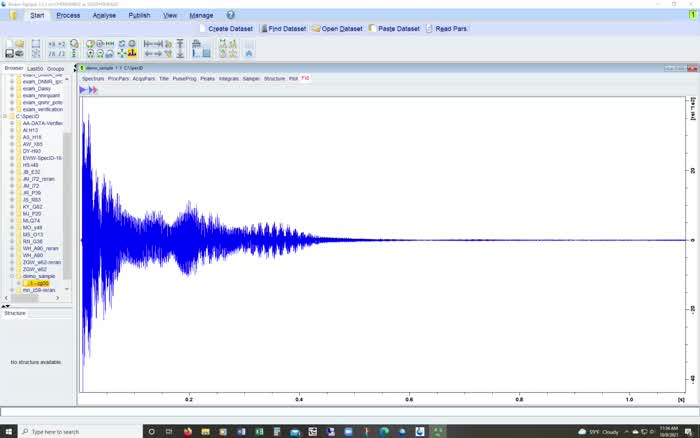Screen dimensions: 700x438
Task: Click the browser tree horizontal scrollbar
Action: (x=25, y=298)
